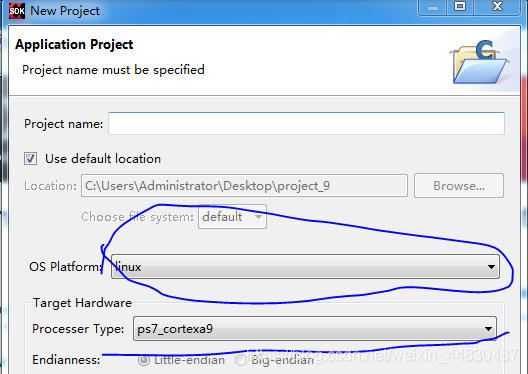Click the Location path field
528x374 pixels.
point(244,185)
